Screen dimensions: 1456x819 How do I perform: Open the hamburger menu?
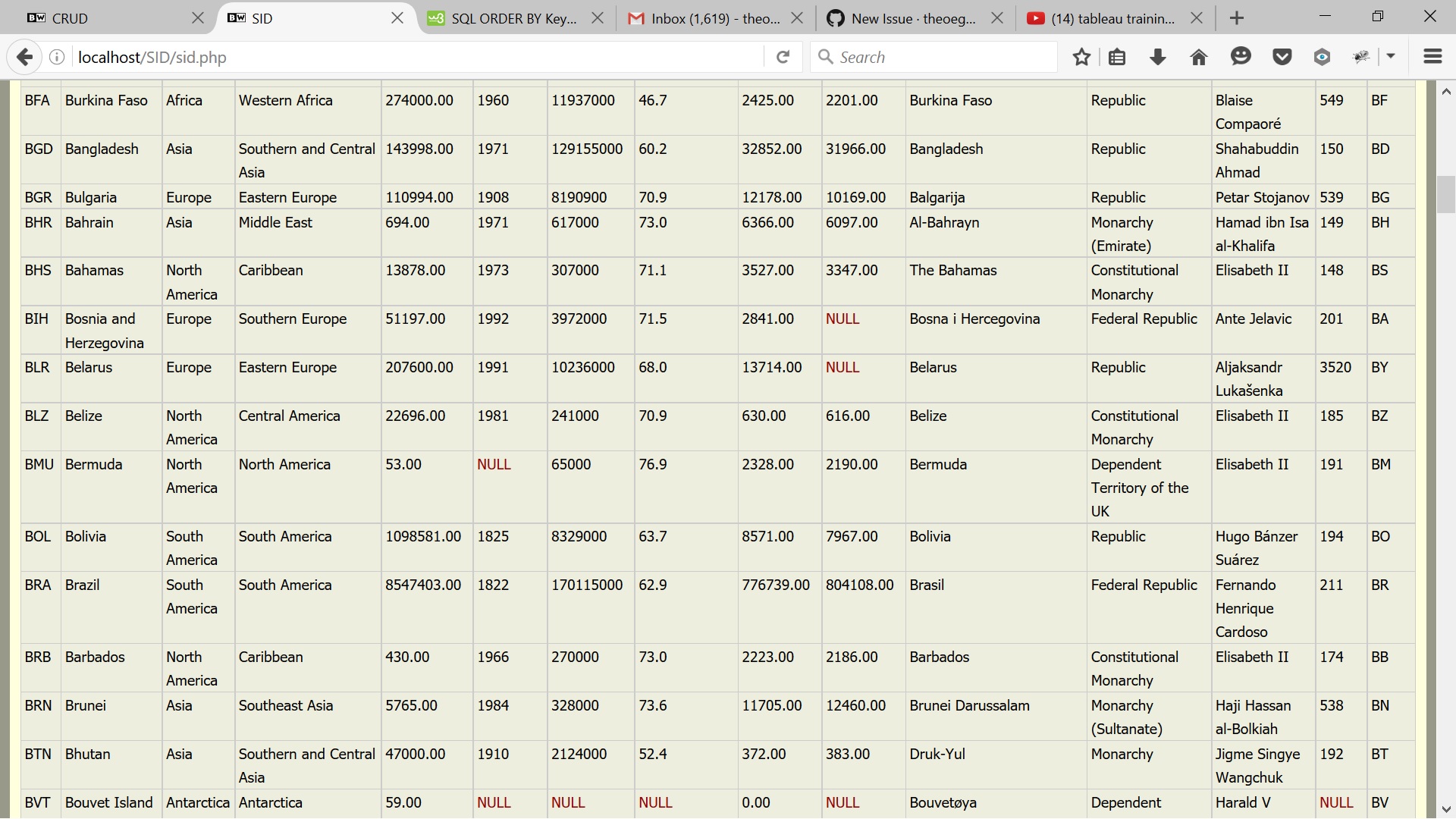[x=1432, y=57]
